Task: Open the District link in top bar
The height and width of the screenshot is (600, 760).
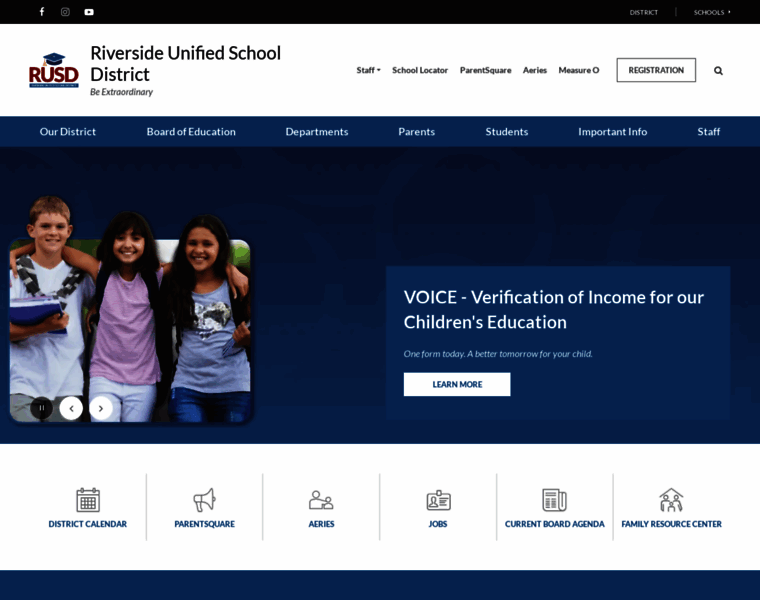Action: pyautogui.click(x=644, y=12)
